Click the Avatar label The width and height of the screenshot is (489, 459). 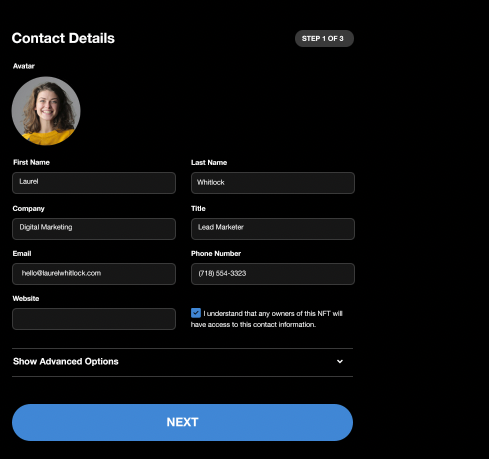click(x=24, y=66)
